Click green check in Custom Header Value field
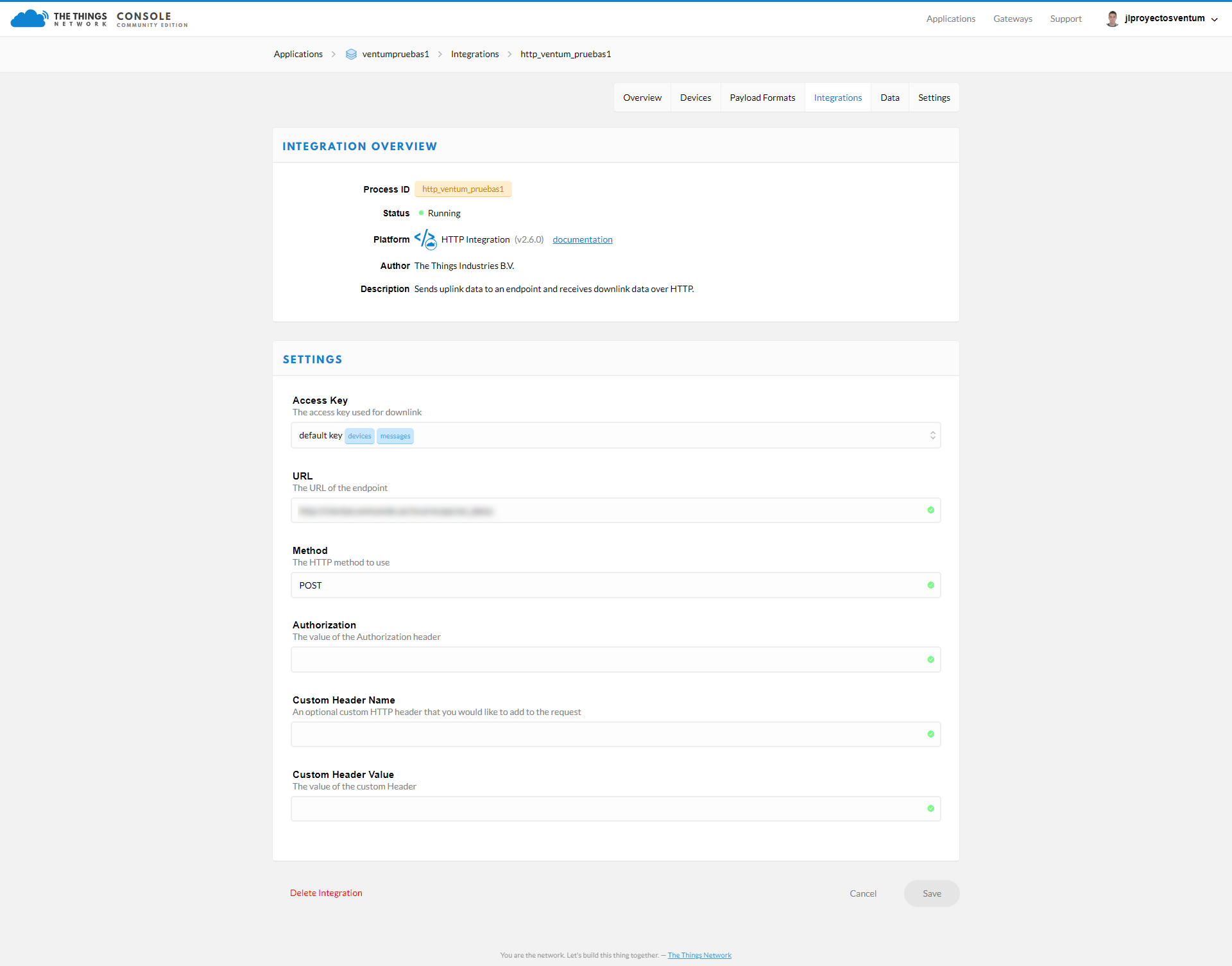This screenshot has width=1232, height=966. click(x=930, y=809)
